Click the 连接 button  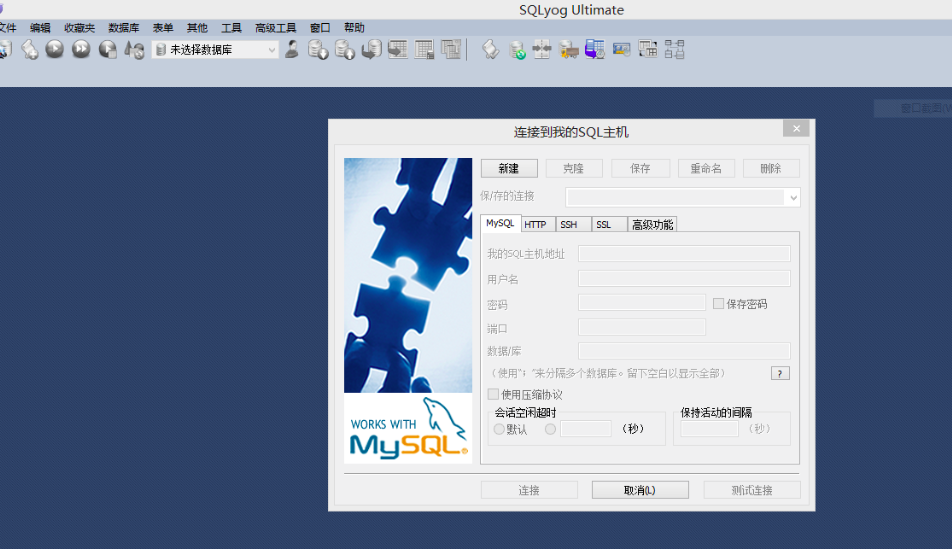tap(529, 490)
